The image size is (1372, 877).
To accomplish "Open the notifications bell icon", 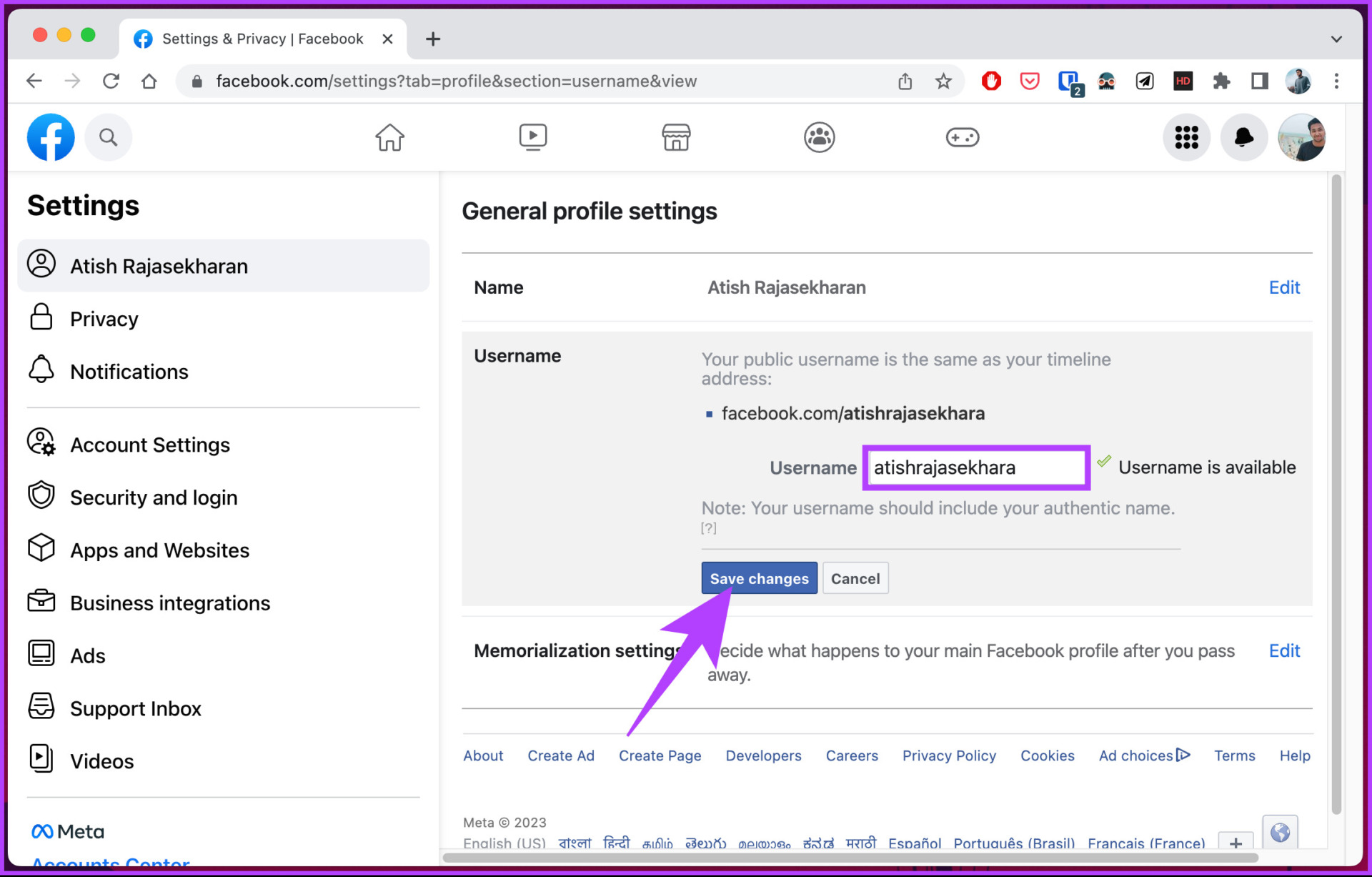I will click(1243, 137).
